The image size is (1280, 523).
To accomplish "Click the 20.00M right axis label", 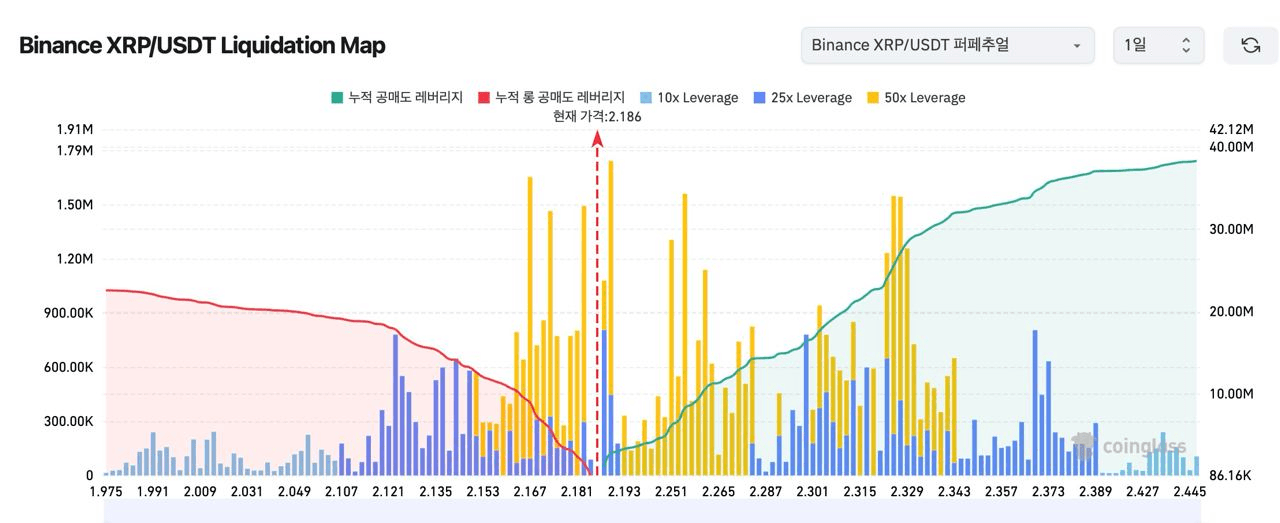I will [x=1231, y=312].
